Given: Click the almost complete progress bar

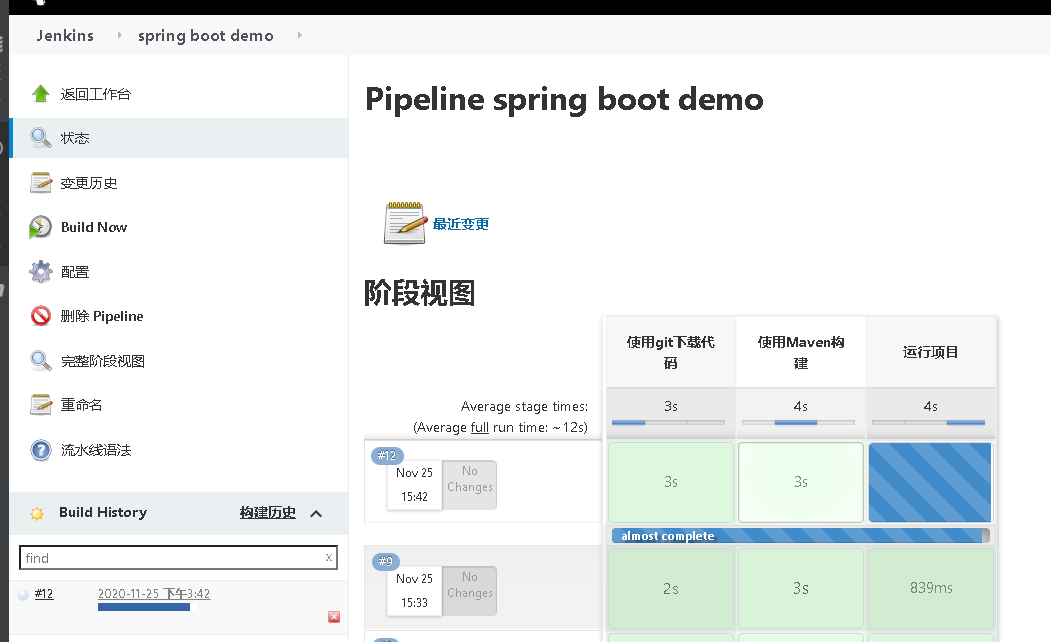Looking at the screenshot, I should point(800,536).
